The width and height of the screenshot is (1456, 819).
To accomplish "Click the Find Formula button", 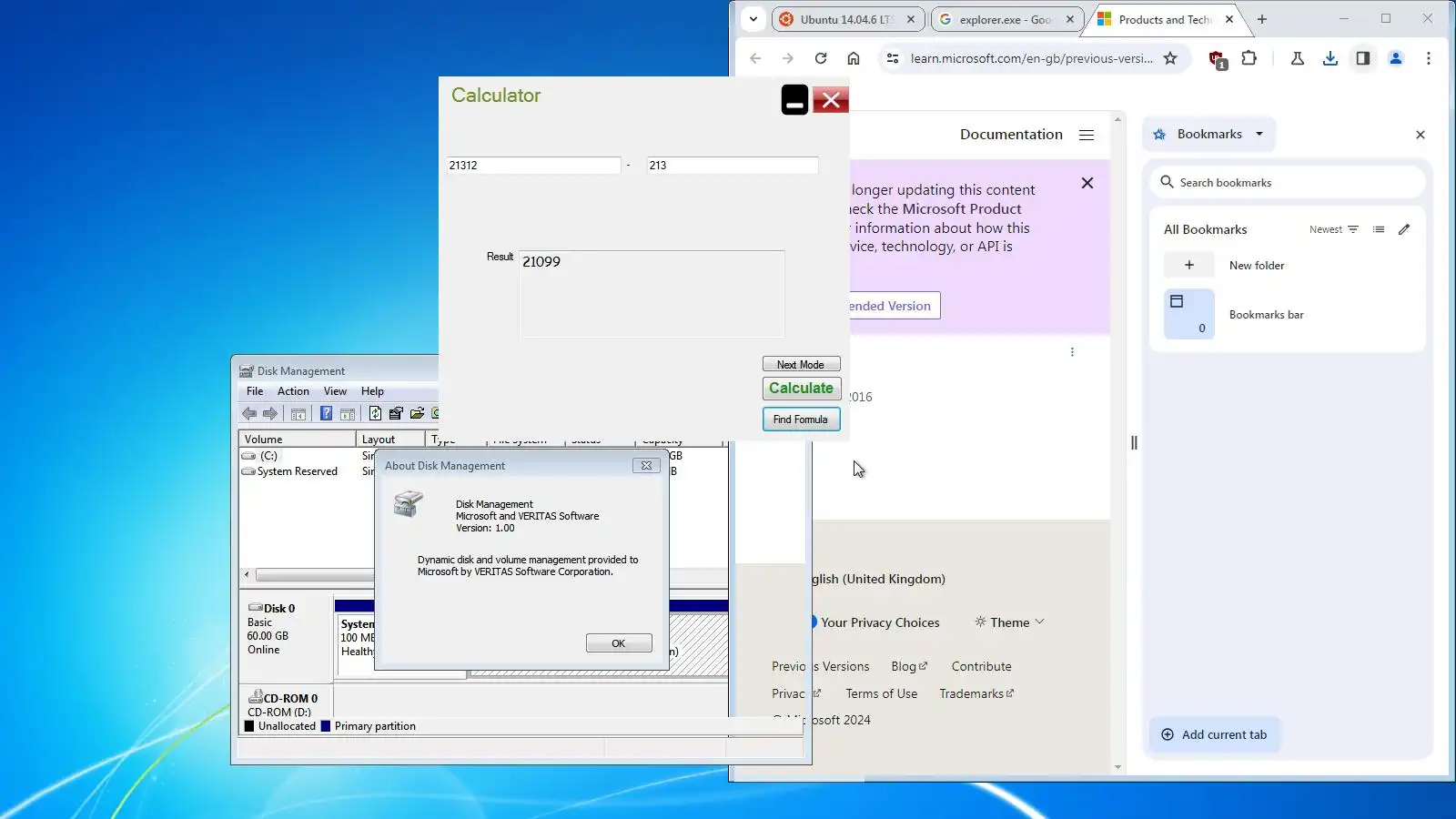I will pos(801,420).
